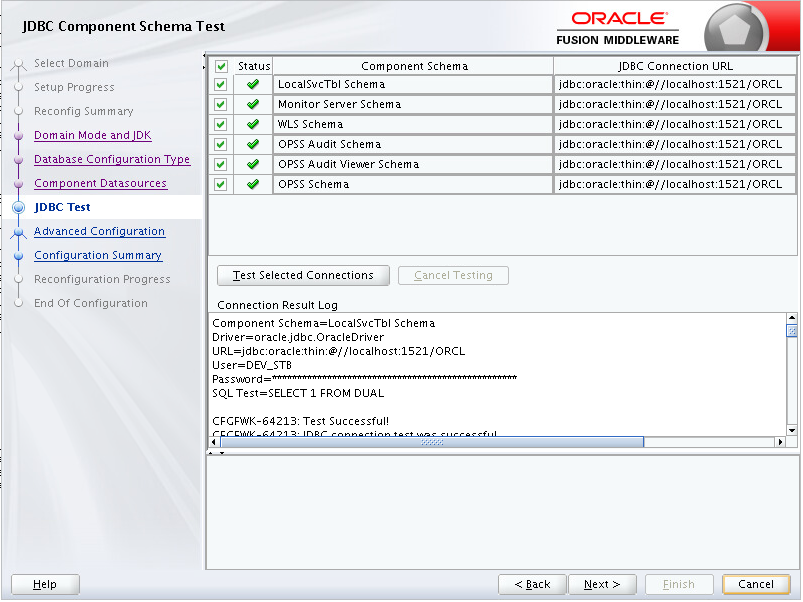This screenshot has width=803, height=602.
Task: Open the Domain Mode and JDK step
Action: pos(93,136)
